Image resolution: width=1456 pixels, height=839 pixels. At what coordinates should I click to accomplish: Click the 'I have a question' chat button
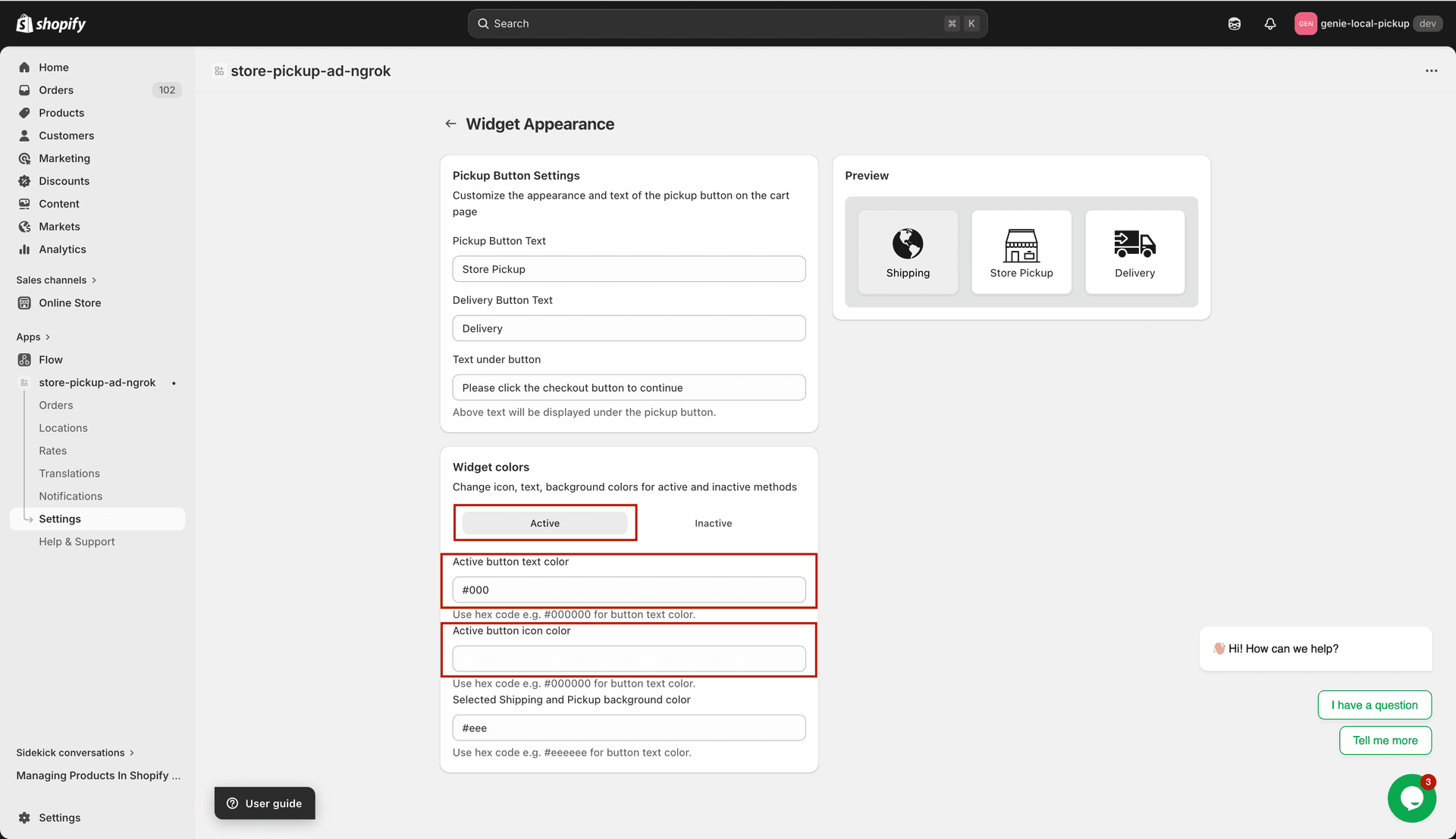click(1374, 705)
